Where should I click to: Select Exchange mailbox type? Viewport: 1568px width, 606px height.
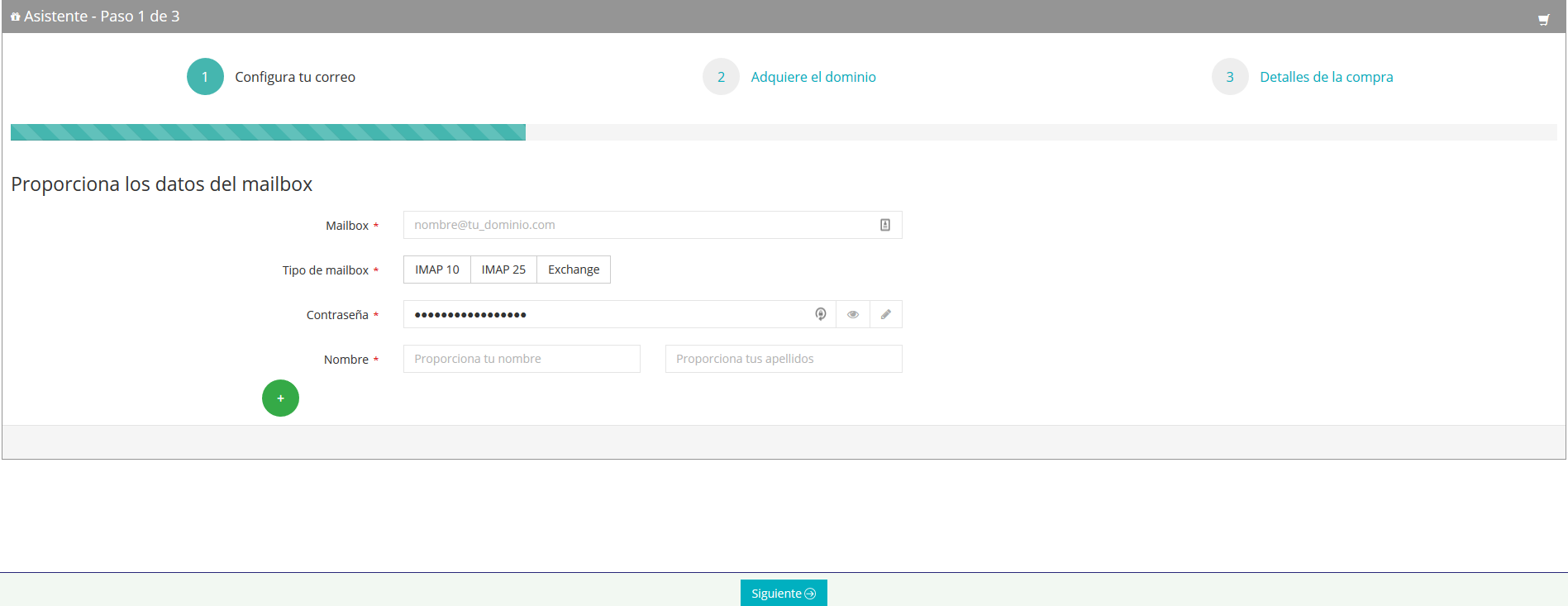click(x=574, y=270)
